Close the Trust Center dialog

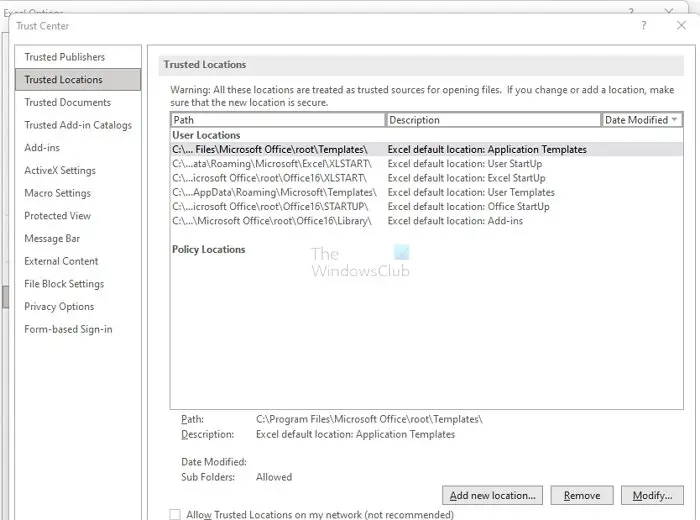pos(681,25)
